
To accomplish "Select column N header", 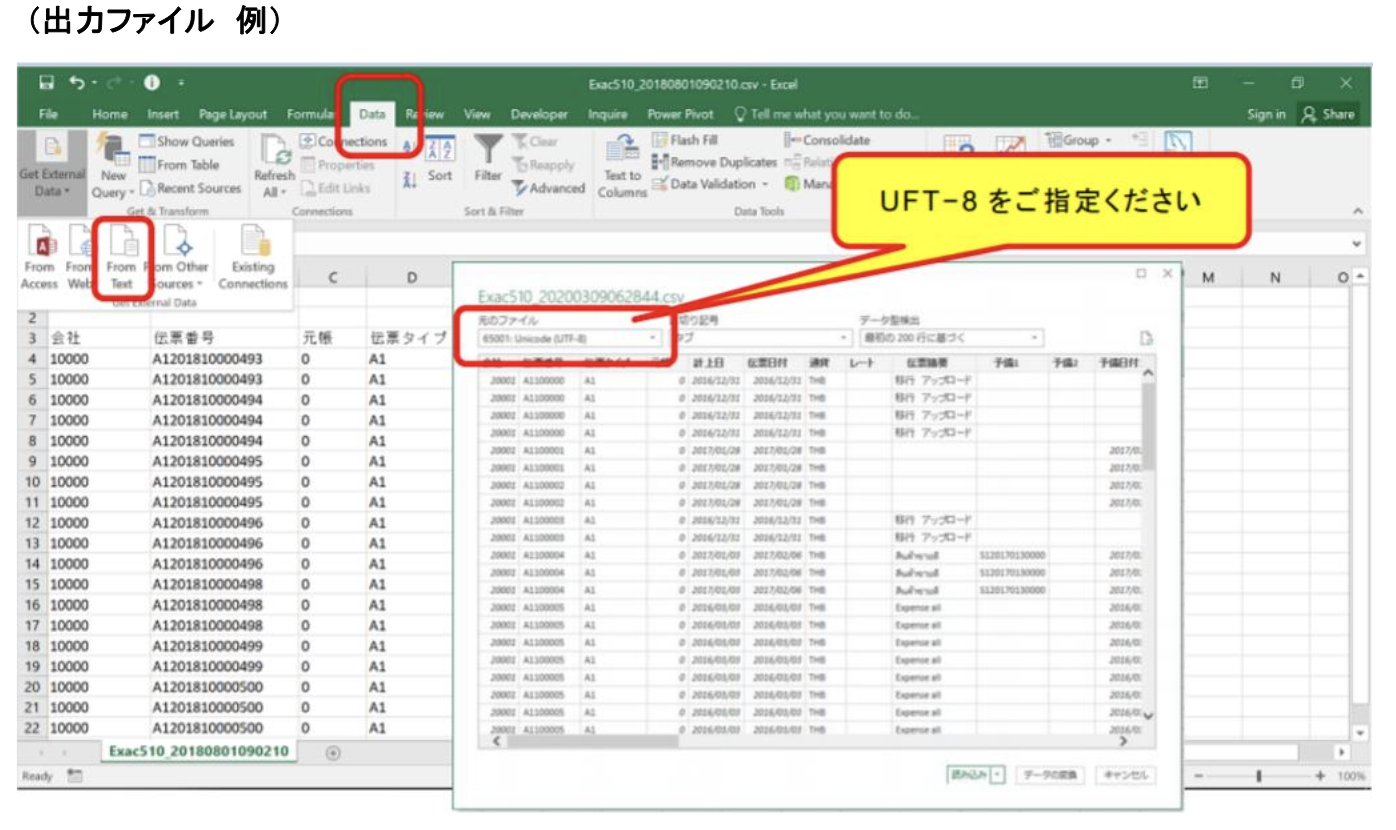I will tap(1274, 279).
